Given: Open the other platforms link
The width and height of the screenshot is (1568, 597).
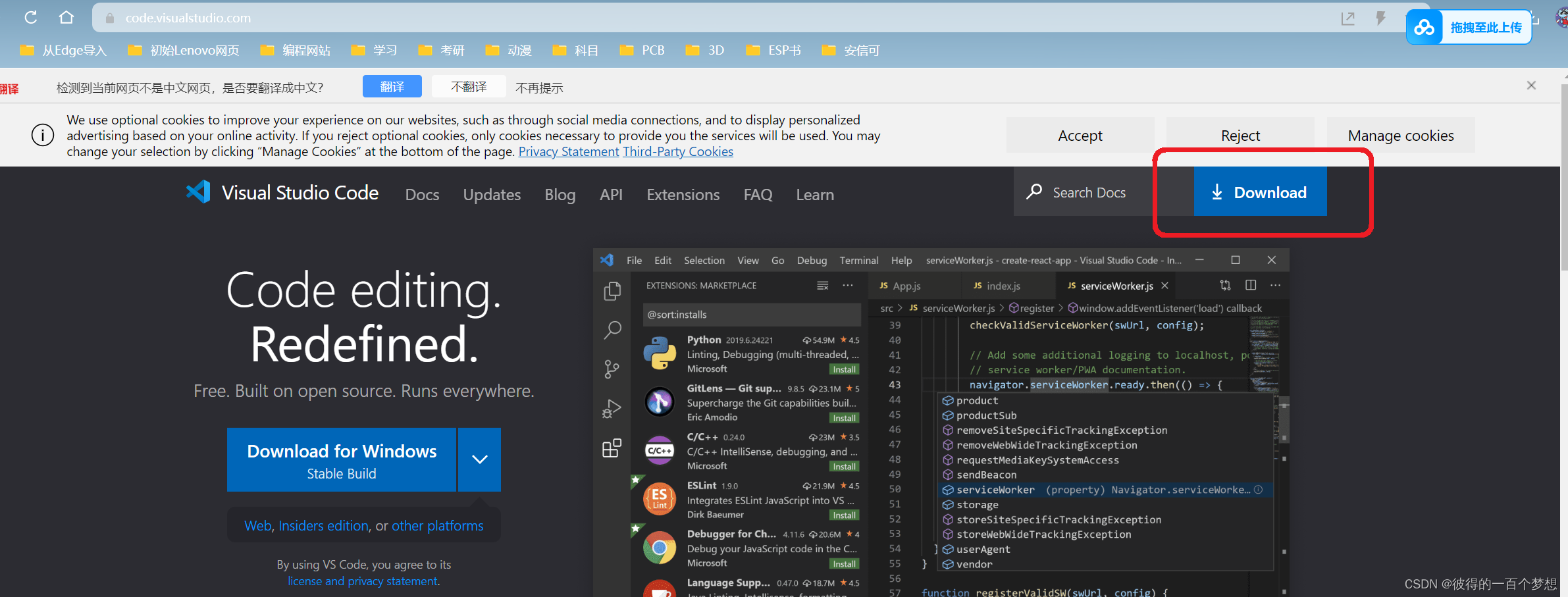Looking at the screenshot, I should [437, 525].
